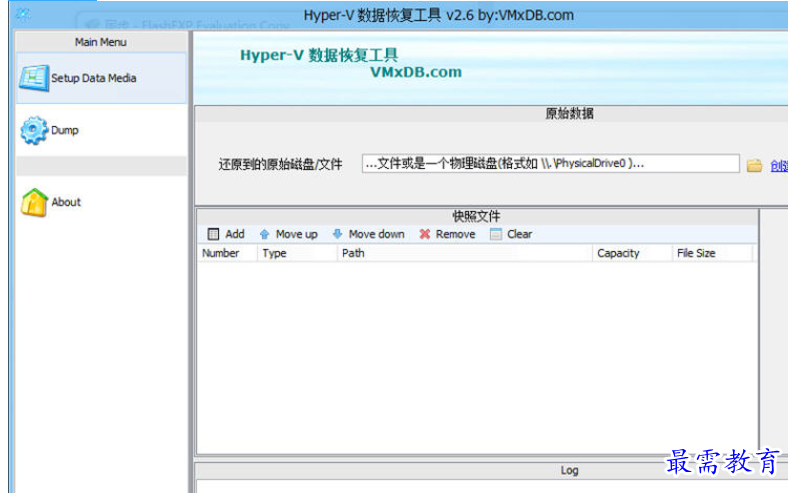The width and height of the screenshot is (788, 493).
Task: Click the Clear toolbar label
Action: click(519, 234)
